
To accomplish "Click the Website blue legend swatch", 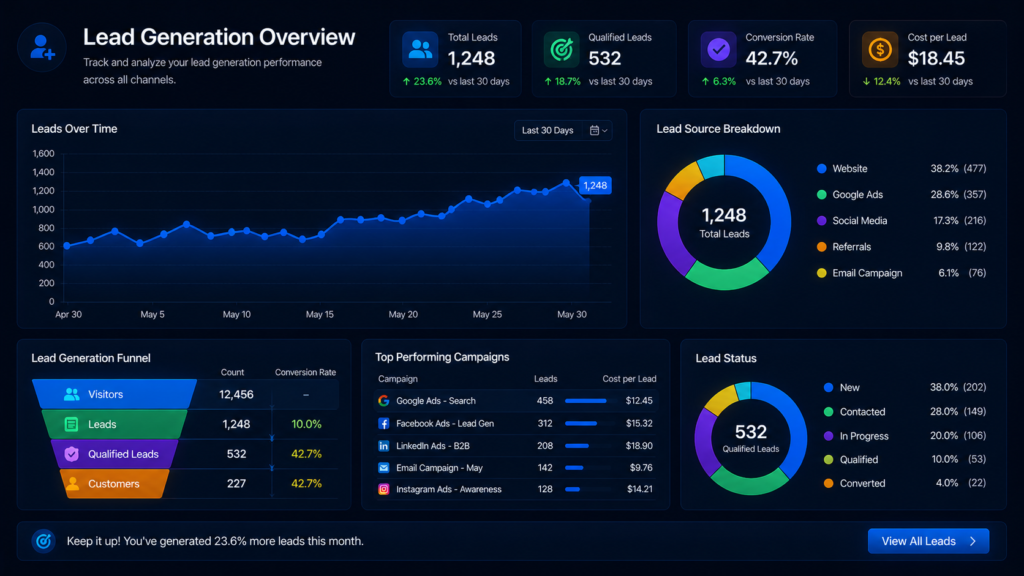I will (822, 168).
